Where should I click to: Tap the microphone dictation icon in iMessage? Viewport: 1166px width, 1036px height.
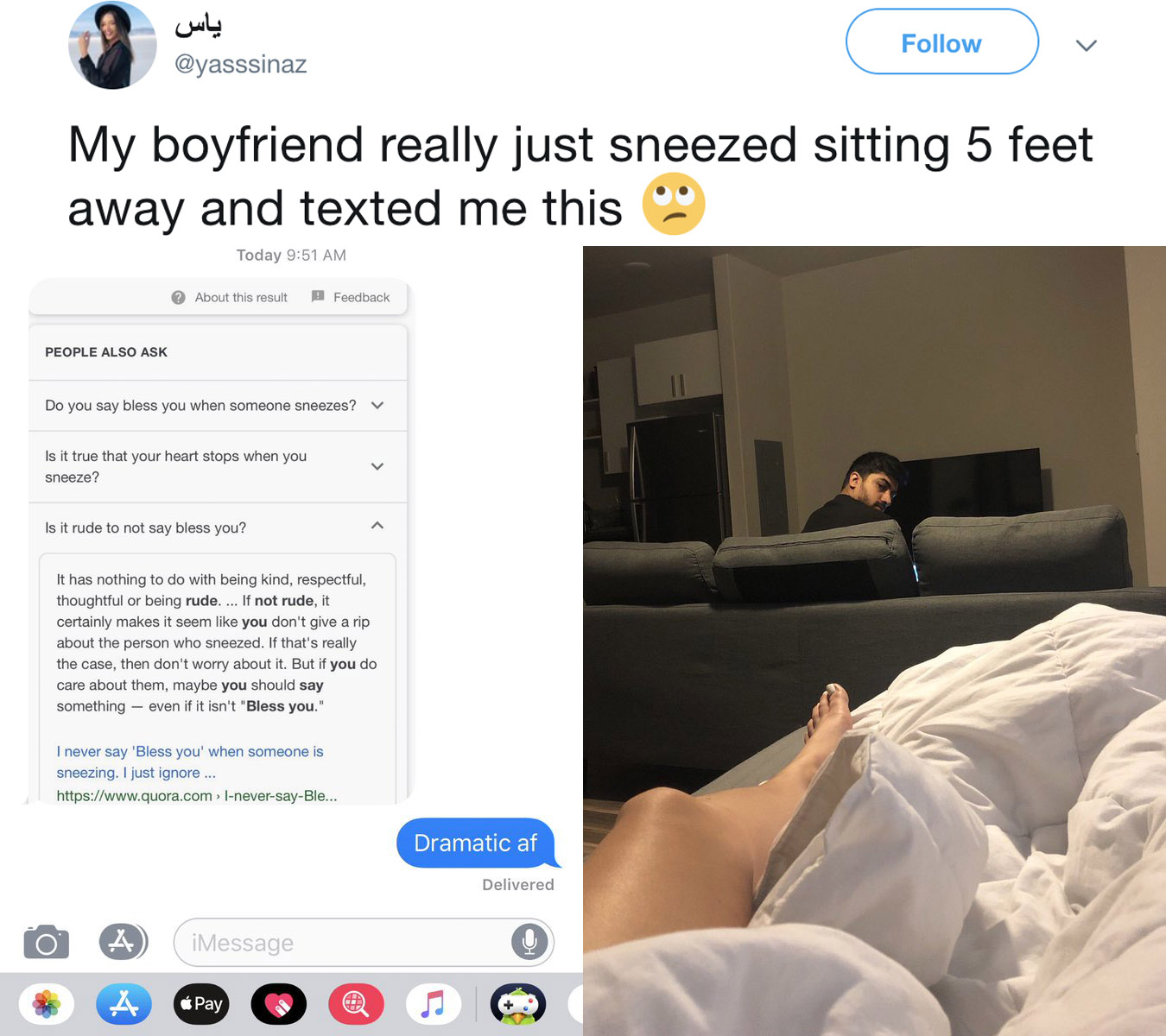point(529,942)
